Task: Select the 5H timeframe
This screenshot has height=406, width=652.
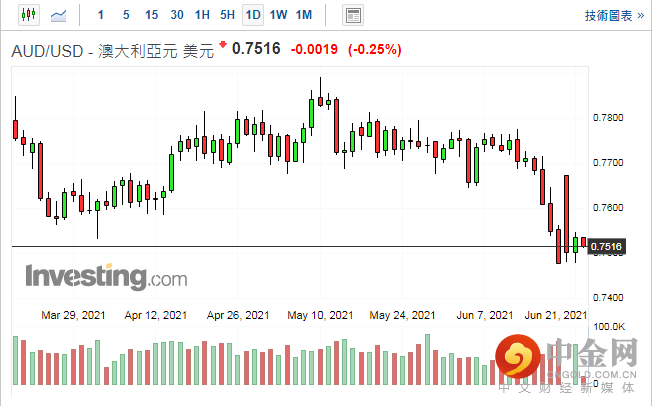Action: tap(227, 15)
